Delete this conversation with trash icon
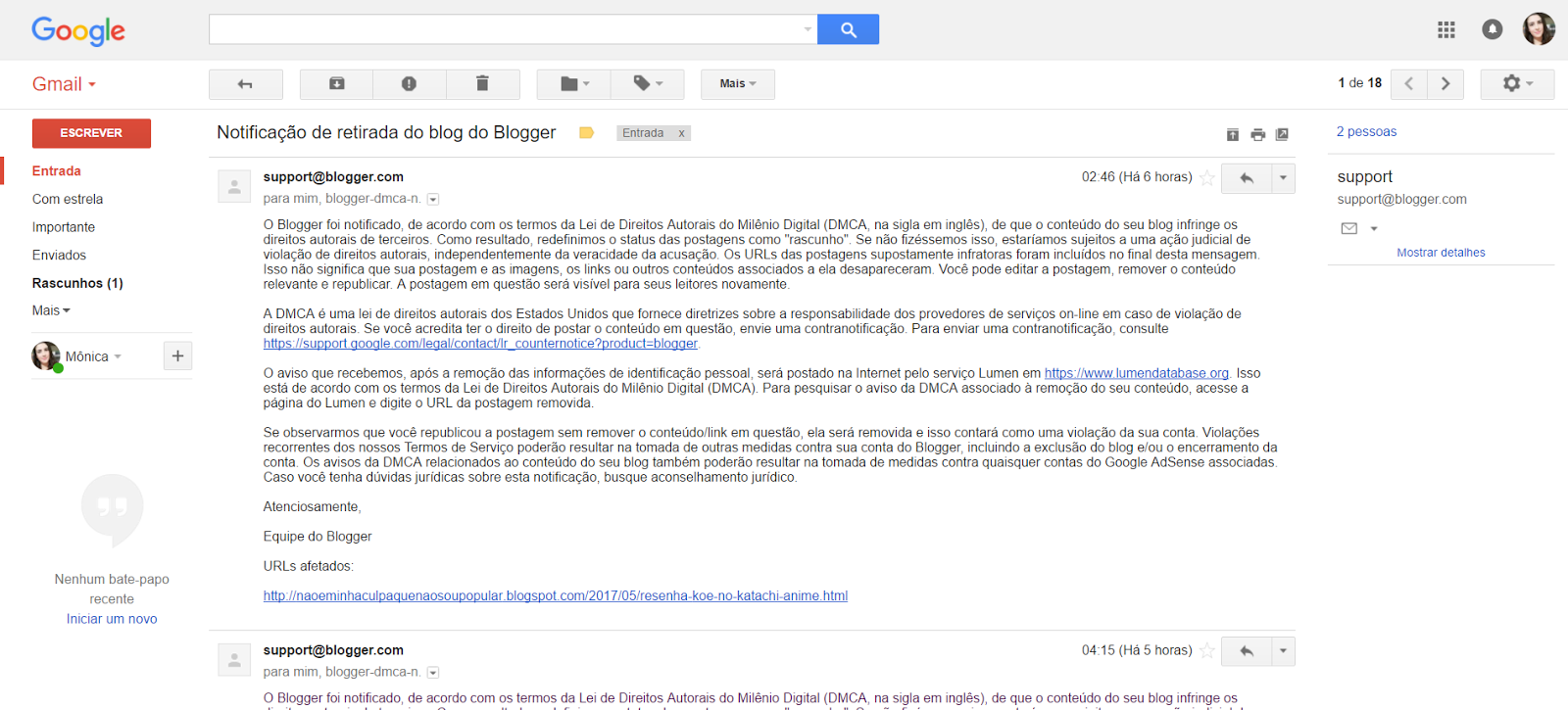 [x=482, y=84]
